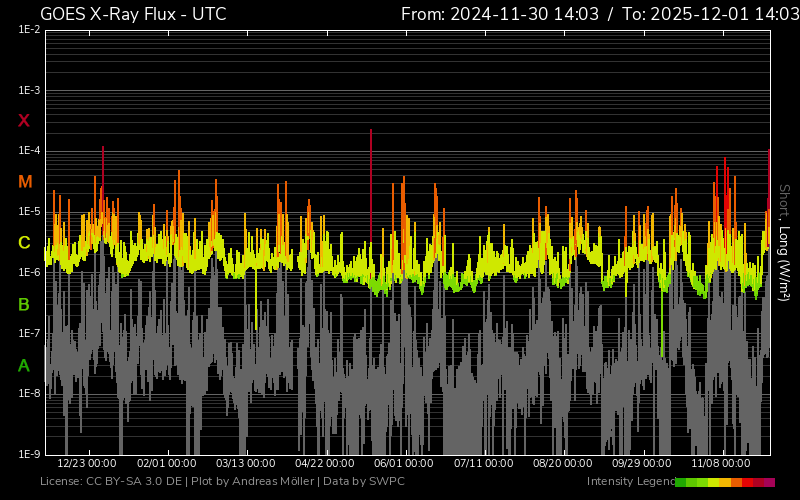Click the 09/29 00:00 time axis label
The height and width of the screenshot is (500, 800).
642,463
